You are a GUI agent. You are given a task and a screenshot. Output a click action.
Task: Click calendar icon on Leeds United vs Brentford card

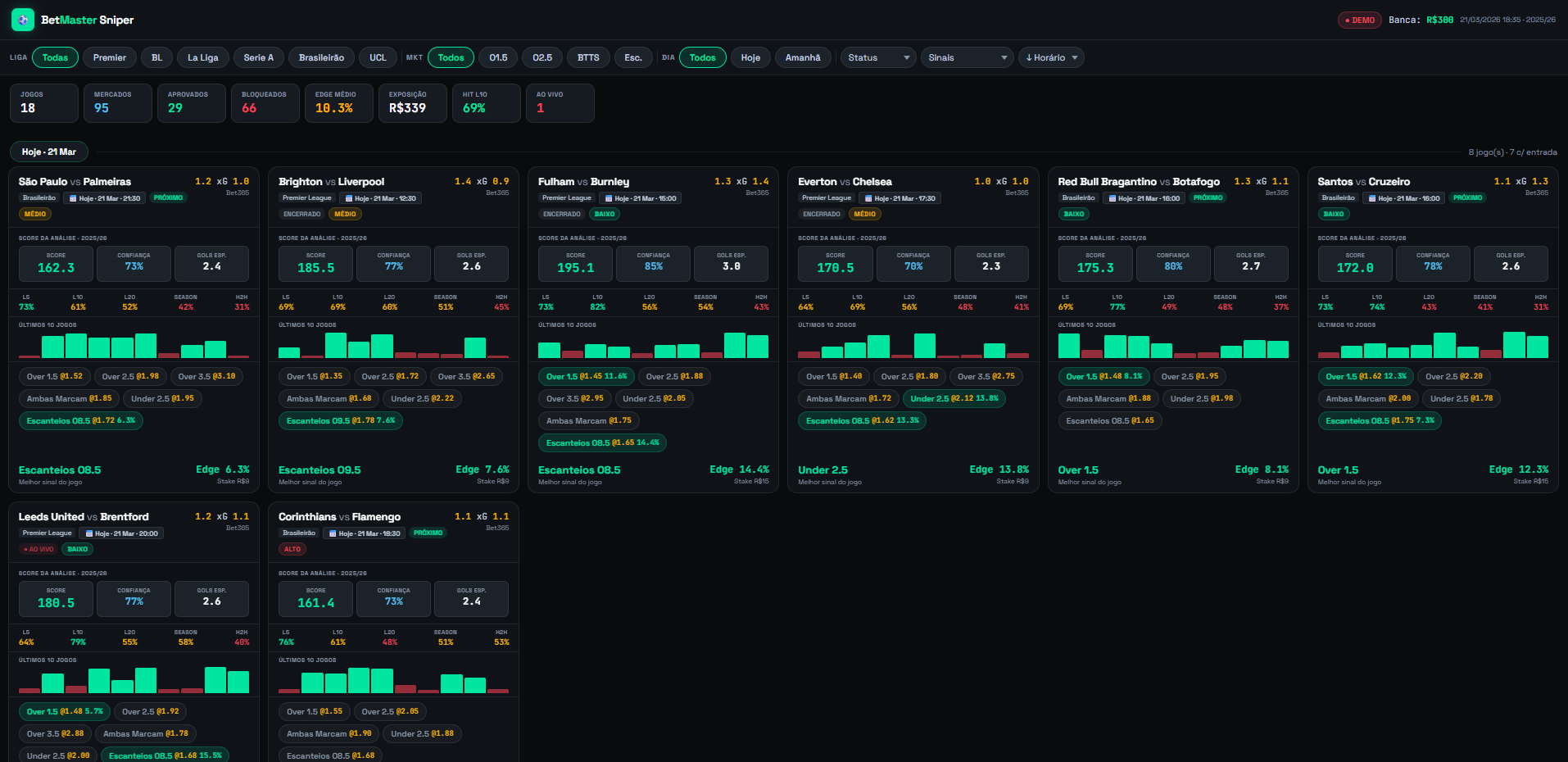tap(89, 533)
